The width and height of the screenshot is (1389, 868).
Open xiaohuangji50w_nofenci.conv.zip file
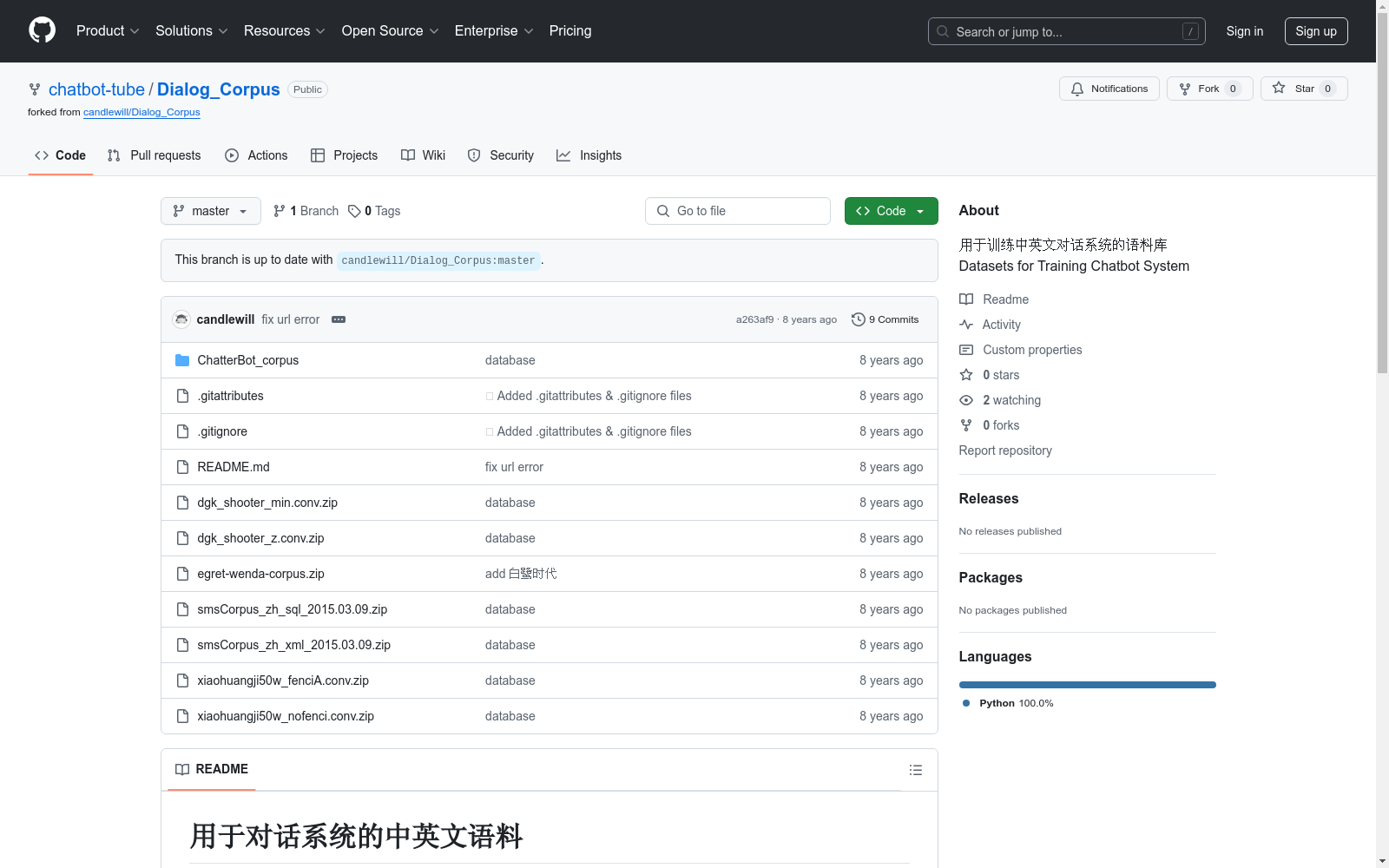tap(286, 716)
